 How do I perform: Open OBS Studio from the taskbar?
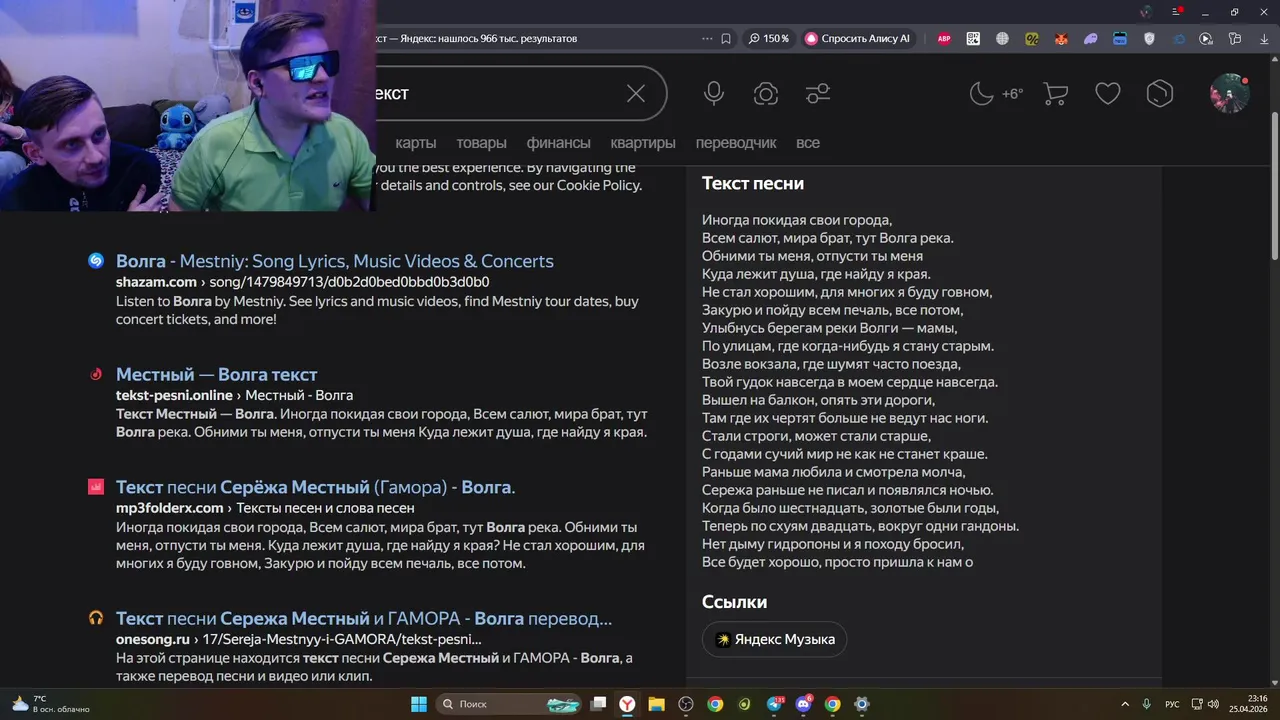(x=686, y=704)
